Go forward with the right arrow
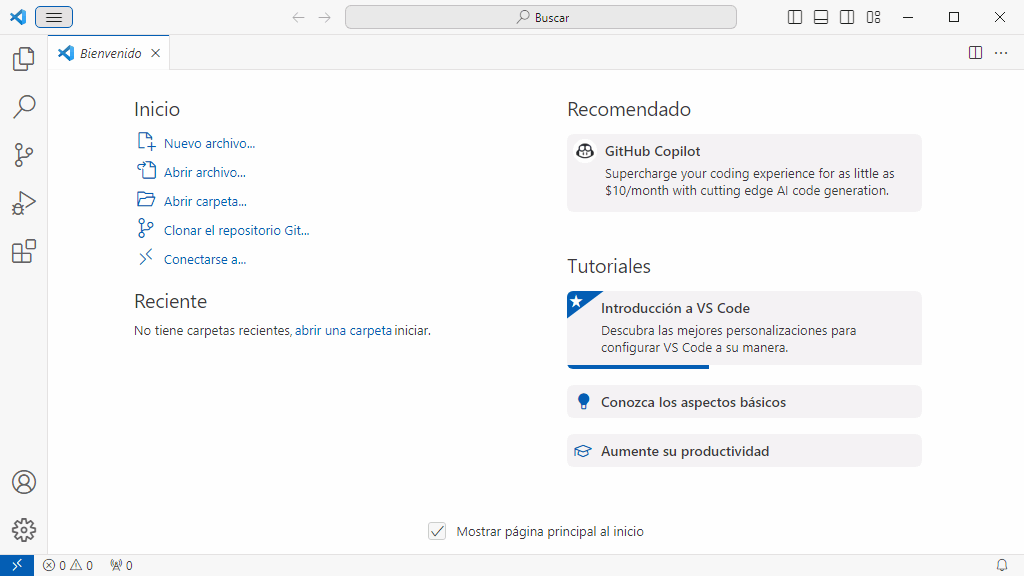The height and width of the screenshot is (576, 1024). (x=325, y=17)
